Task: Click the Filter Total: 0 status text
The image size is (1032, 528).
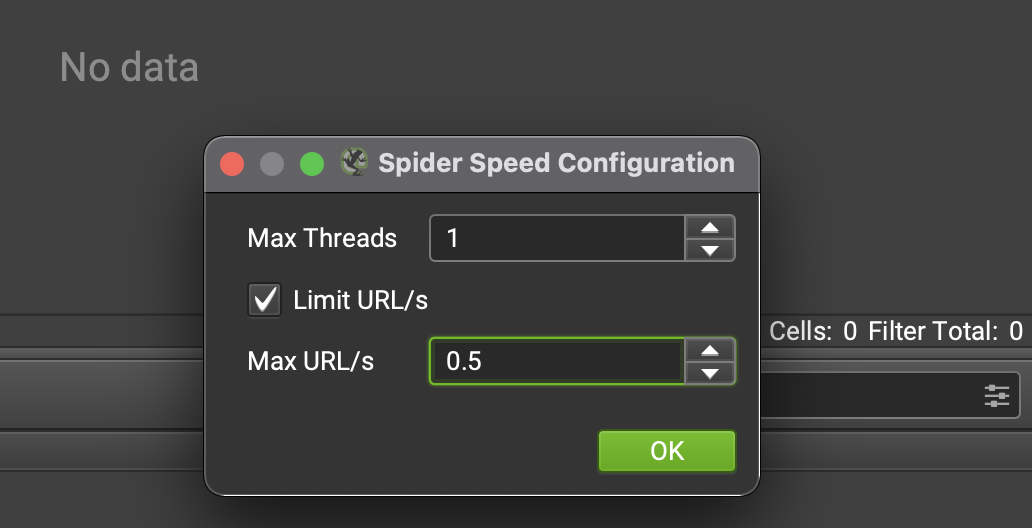Action: (x=946, y=331)
